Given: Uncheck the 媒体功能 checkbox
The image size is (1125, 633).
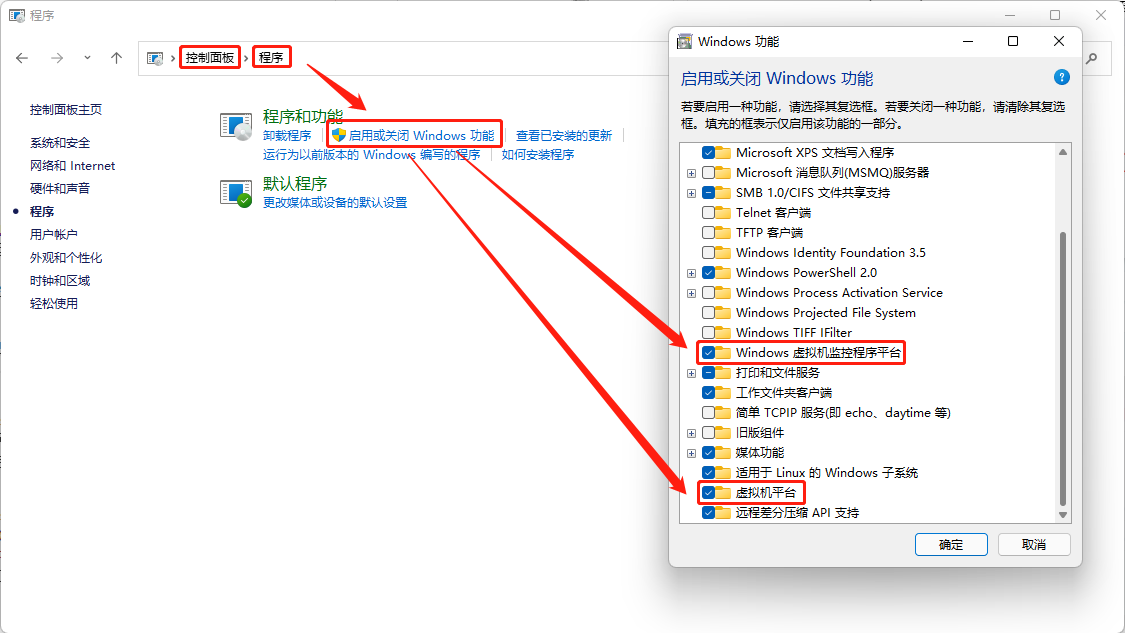Looking at the screenshot, I should tap(708, 454).
